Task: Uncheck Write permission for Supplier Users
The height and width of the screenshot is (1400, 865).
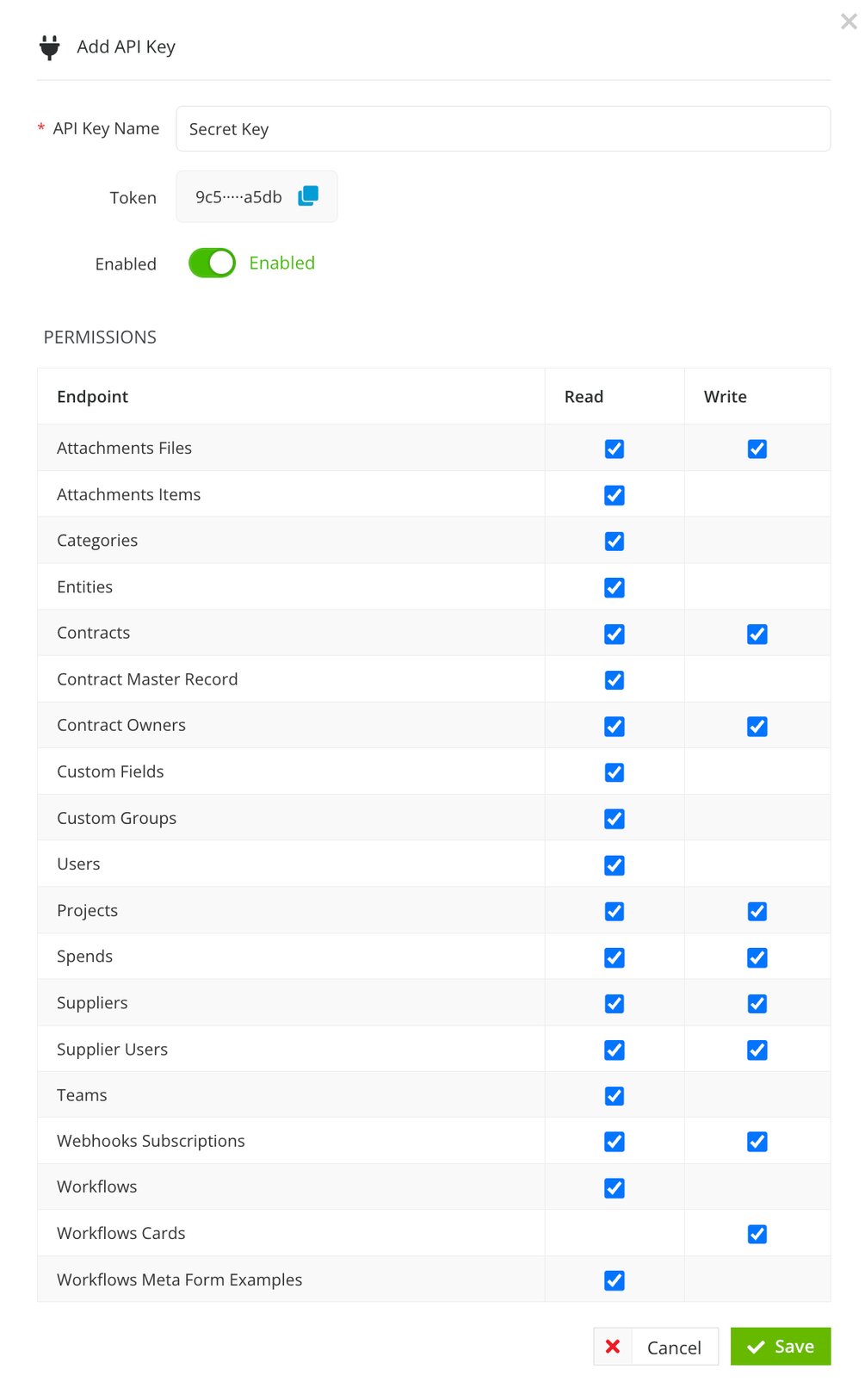Action: (x=756, y=1050)
